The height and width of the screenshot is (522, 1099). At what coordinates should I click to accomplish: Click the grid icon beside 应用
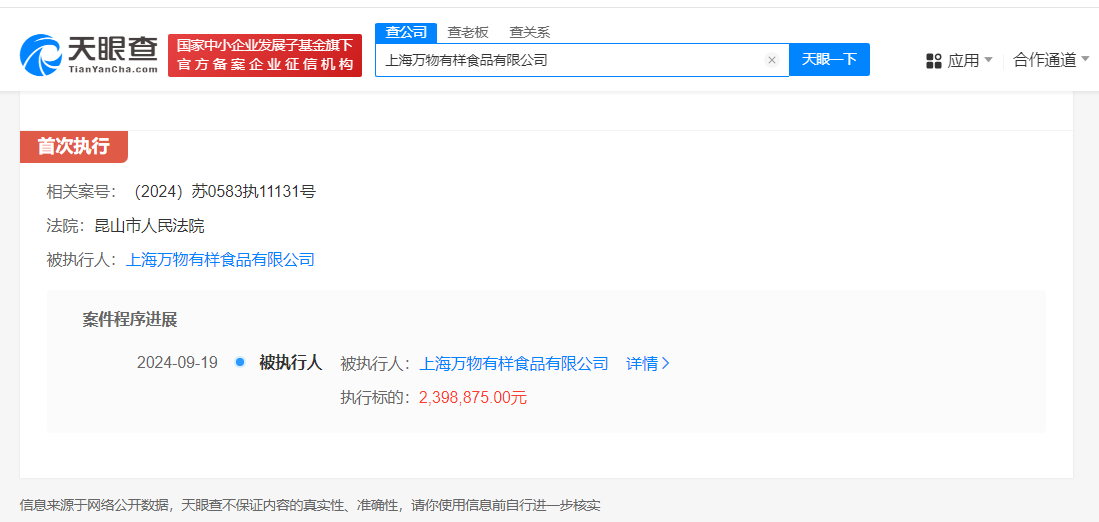pos(934,61)
